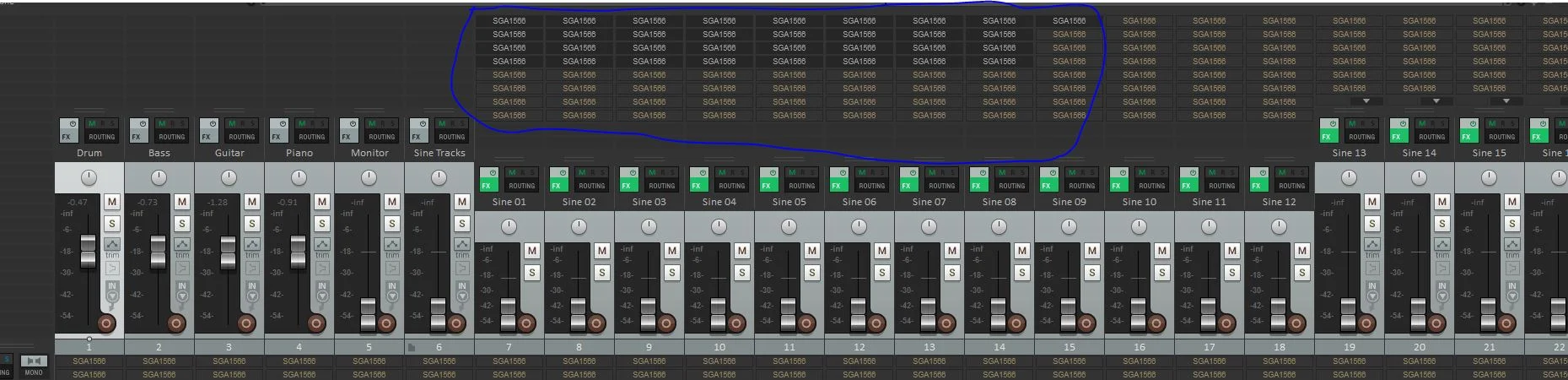This screenshot has width=1568, height=380.
Task: Mute the Sine 07 track
Action: click(x=951, y=251)
